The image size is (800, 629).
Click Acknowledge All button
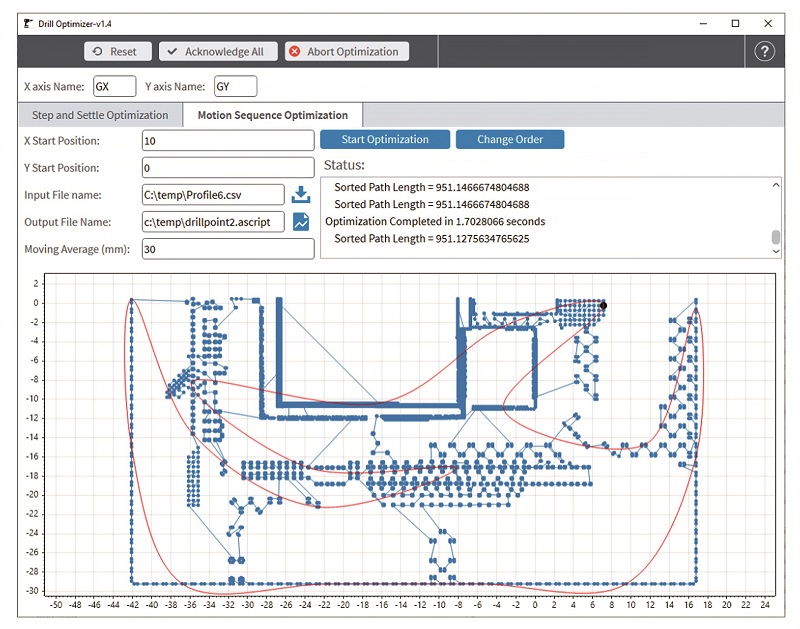tap(218, 52)
